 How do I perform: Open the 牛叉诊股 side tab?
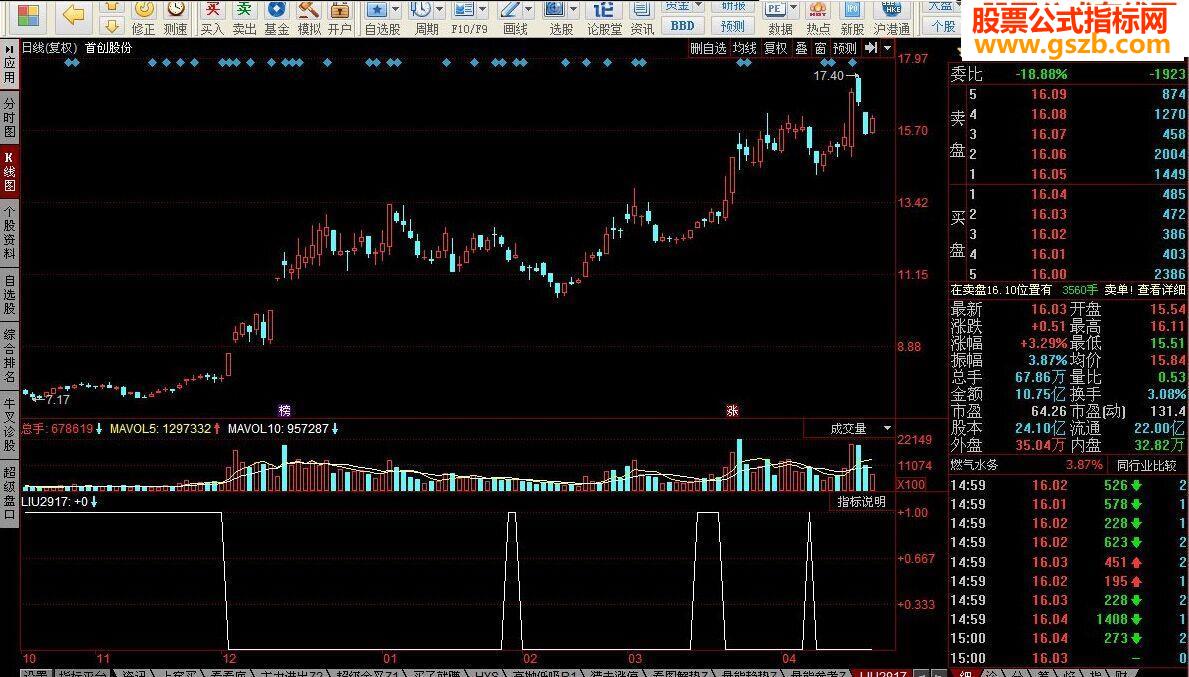[x=9, y=425]
